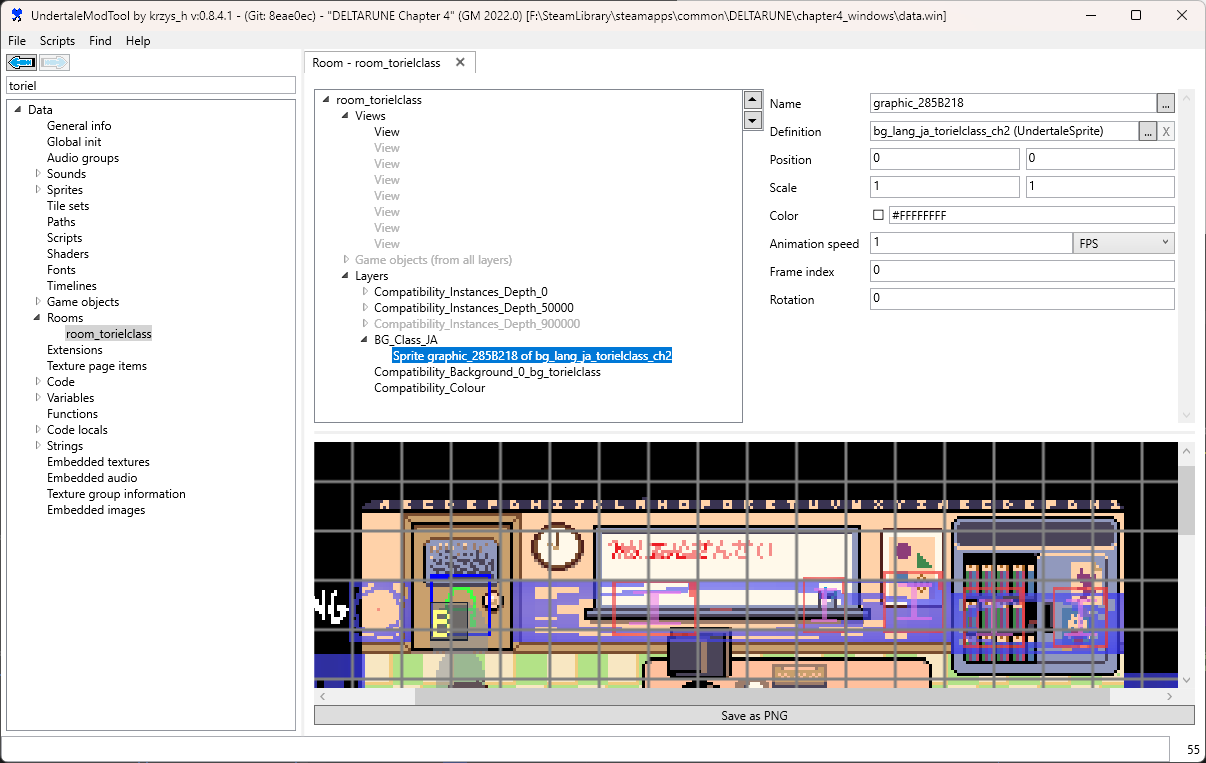Click the Rotation value field
The width and height of the screenshot is (1206, 763).
(x=1022, y=299)
